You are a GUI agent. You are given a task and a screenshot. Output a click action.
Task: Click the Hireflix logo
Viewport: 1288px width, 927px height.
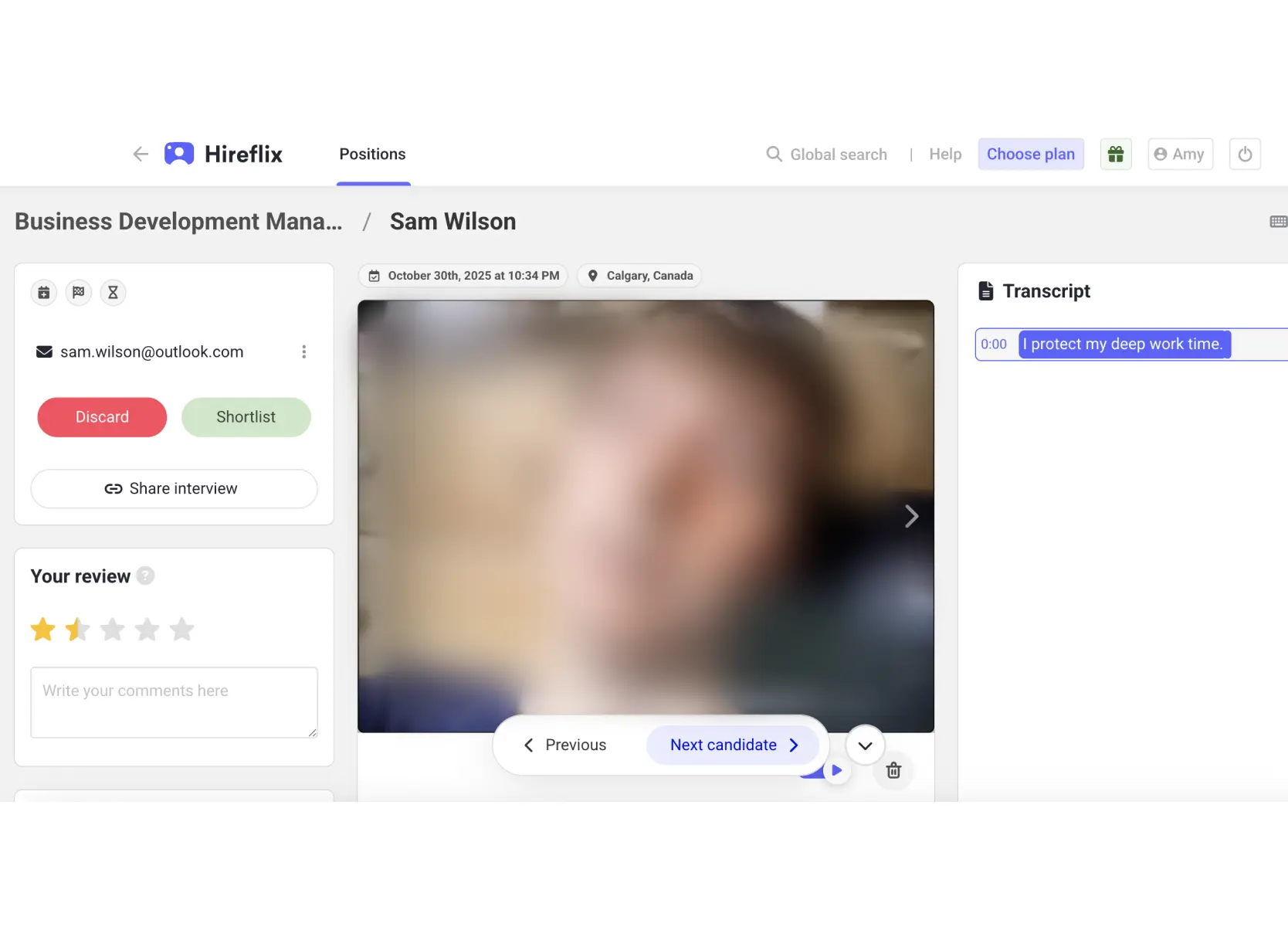coord(223,154)
